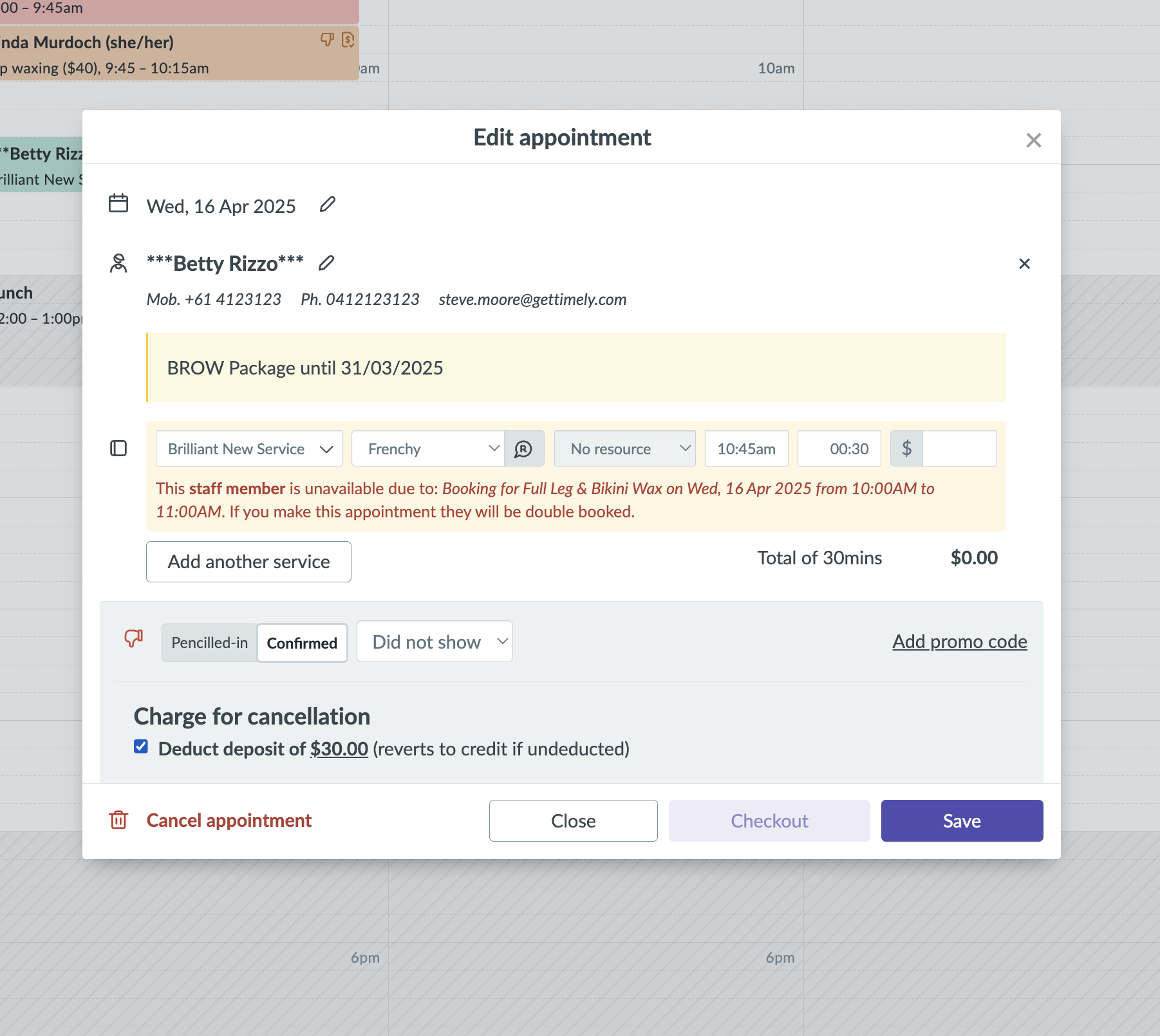Click the trash icon beside Cancel appointment
Viewport: 1160px width, 1036px height.
tap(118, 820)
